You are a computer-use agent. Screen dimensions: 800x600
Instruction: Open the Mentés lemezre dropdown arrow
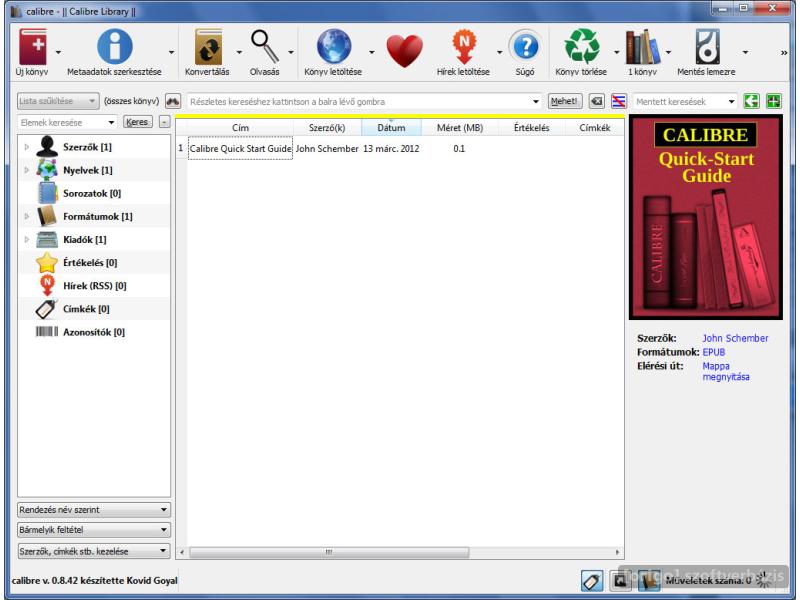click(x=745, y=52)
